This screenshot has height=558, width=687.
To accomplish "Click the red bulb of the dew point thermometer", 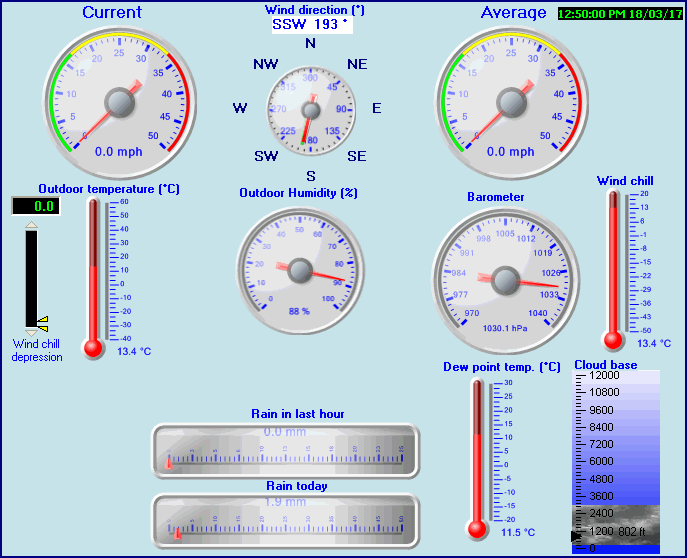I will [477, 530].
